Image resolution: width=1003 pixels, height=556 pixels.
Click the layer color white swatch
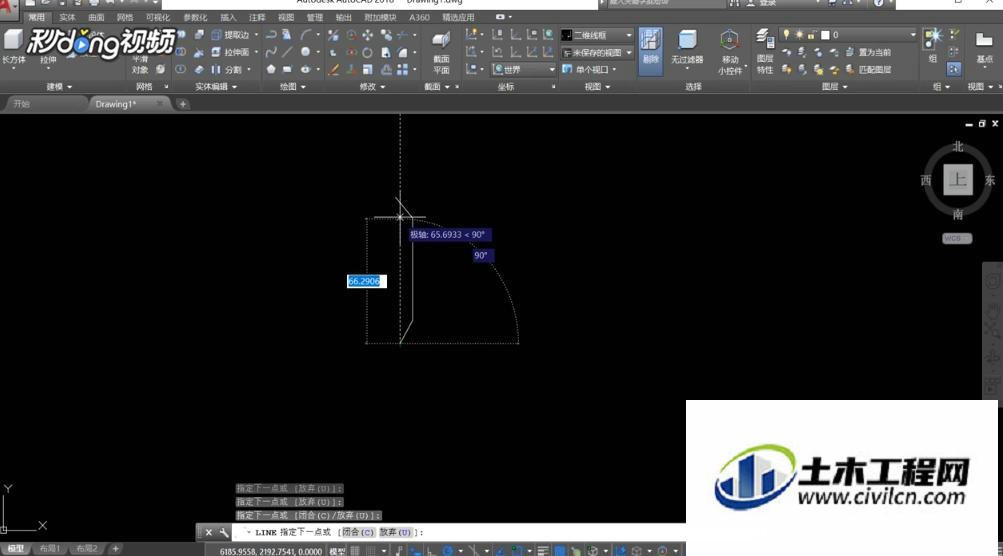coord(825,35)
